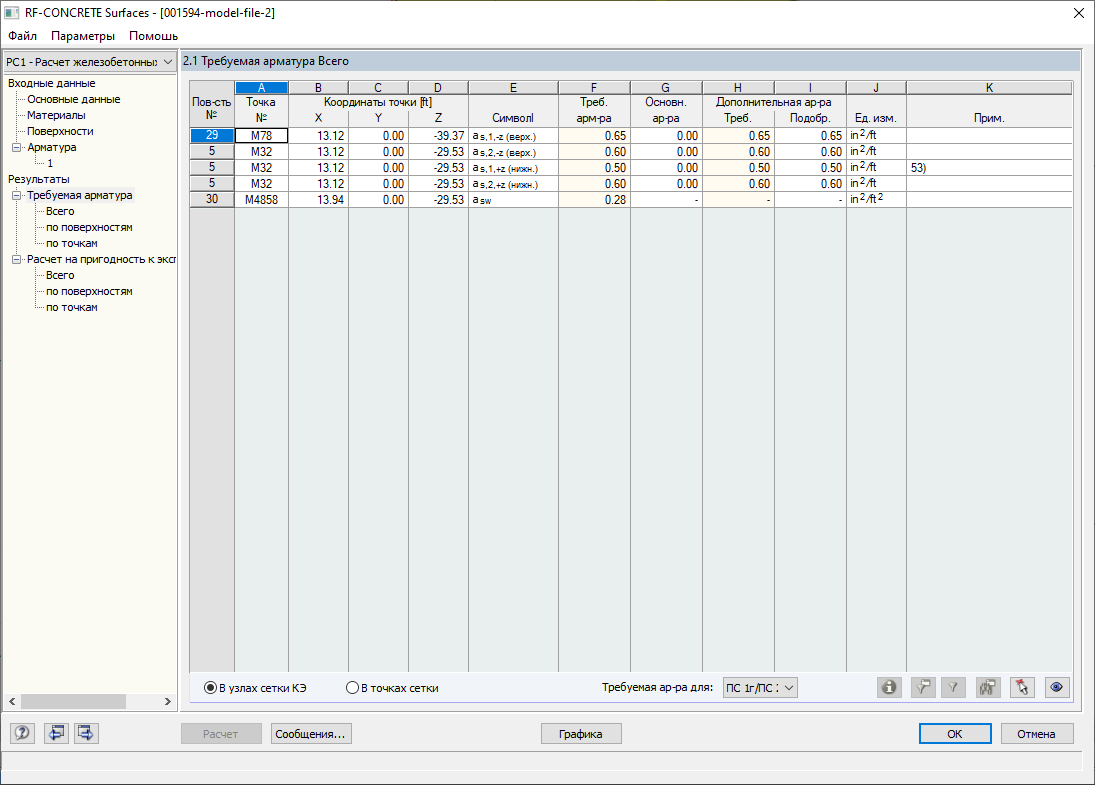1095x785 pixels.
Task: Select 'Поверхности' in the tree
Action: (60, 131)
